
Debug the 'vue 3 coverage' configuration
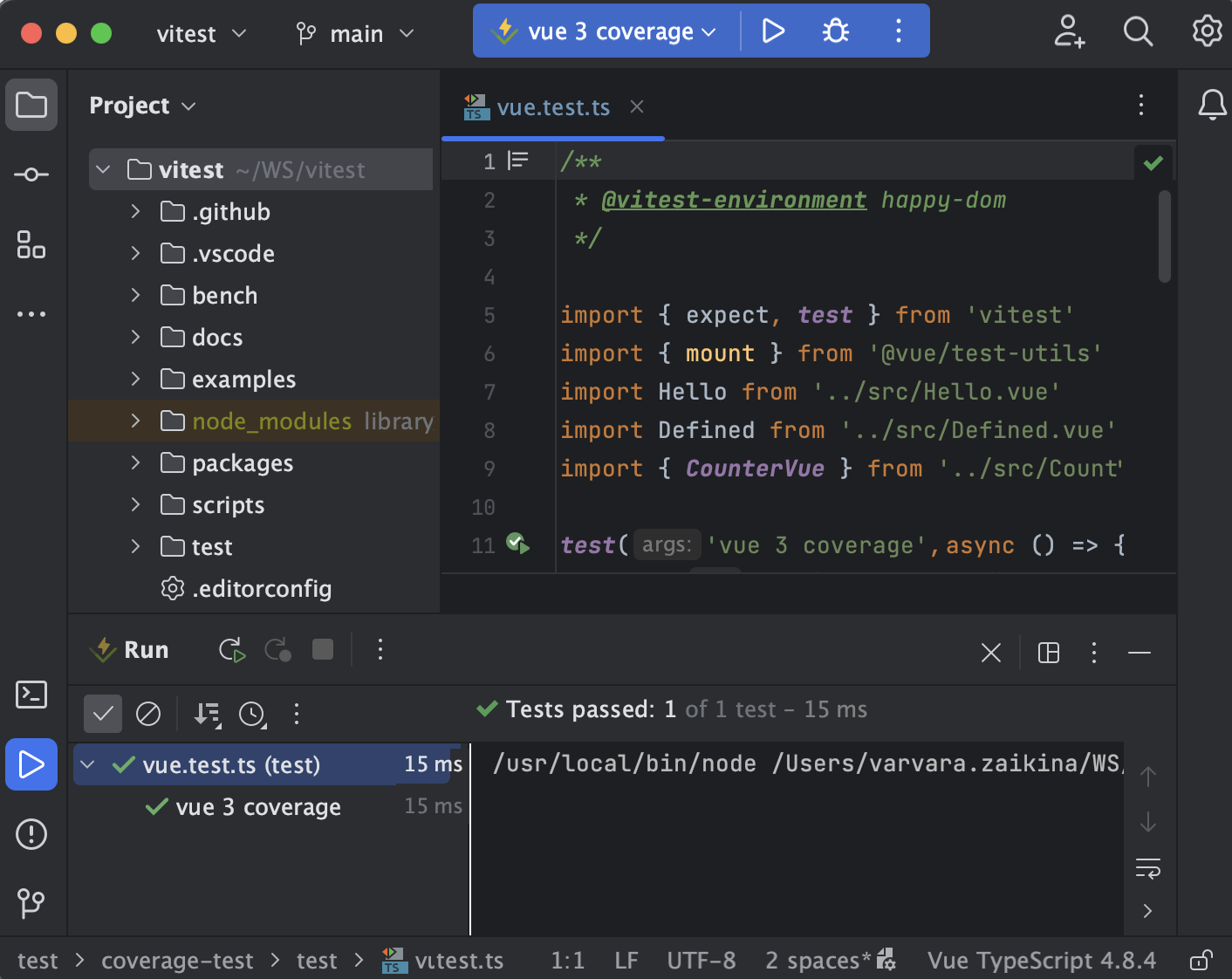tap(836, 31)
